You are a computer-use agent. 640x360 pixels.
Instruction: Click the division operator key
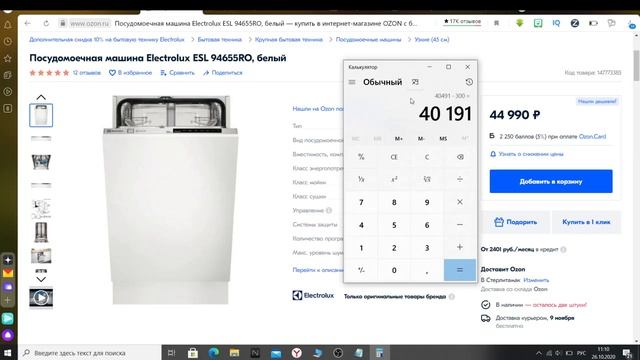tap(460, 179)
